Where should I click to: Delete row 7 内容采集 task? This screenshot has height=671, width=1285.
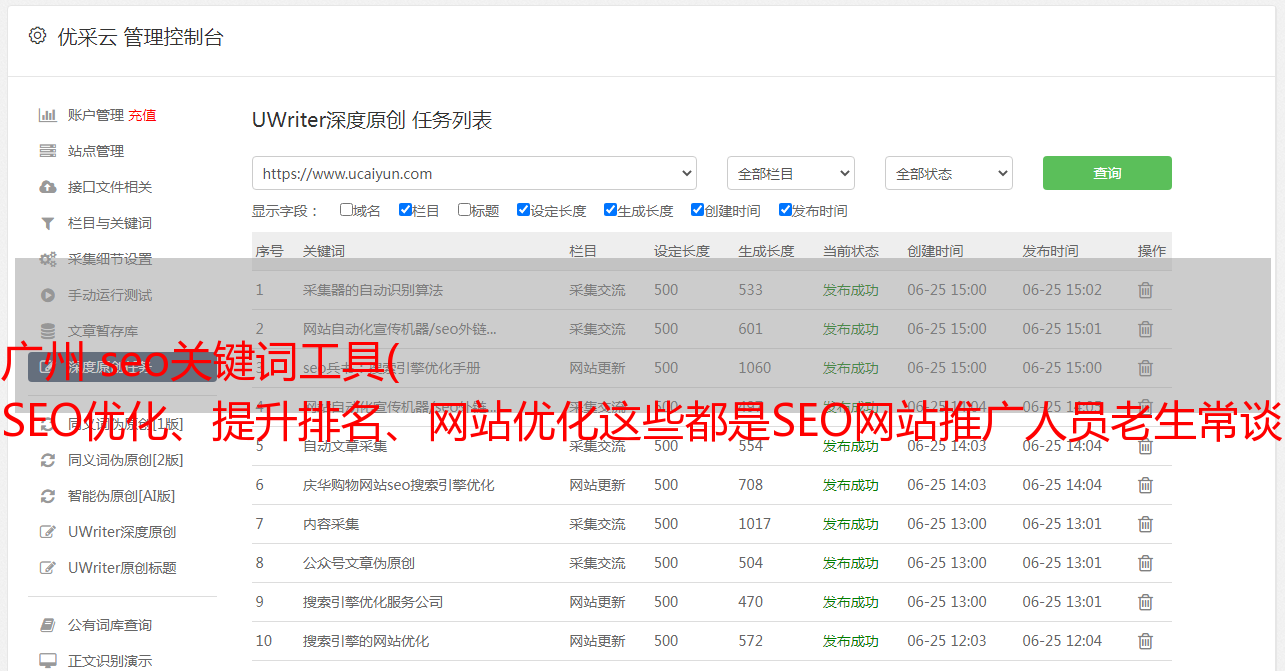pyautogui.click(x=1146, y=524)
